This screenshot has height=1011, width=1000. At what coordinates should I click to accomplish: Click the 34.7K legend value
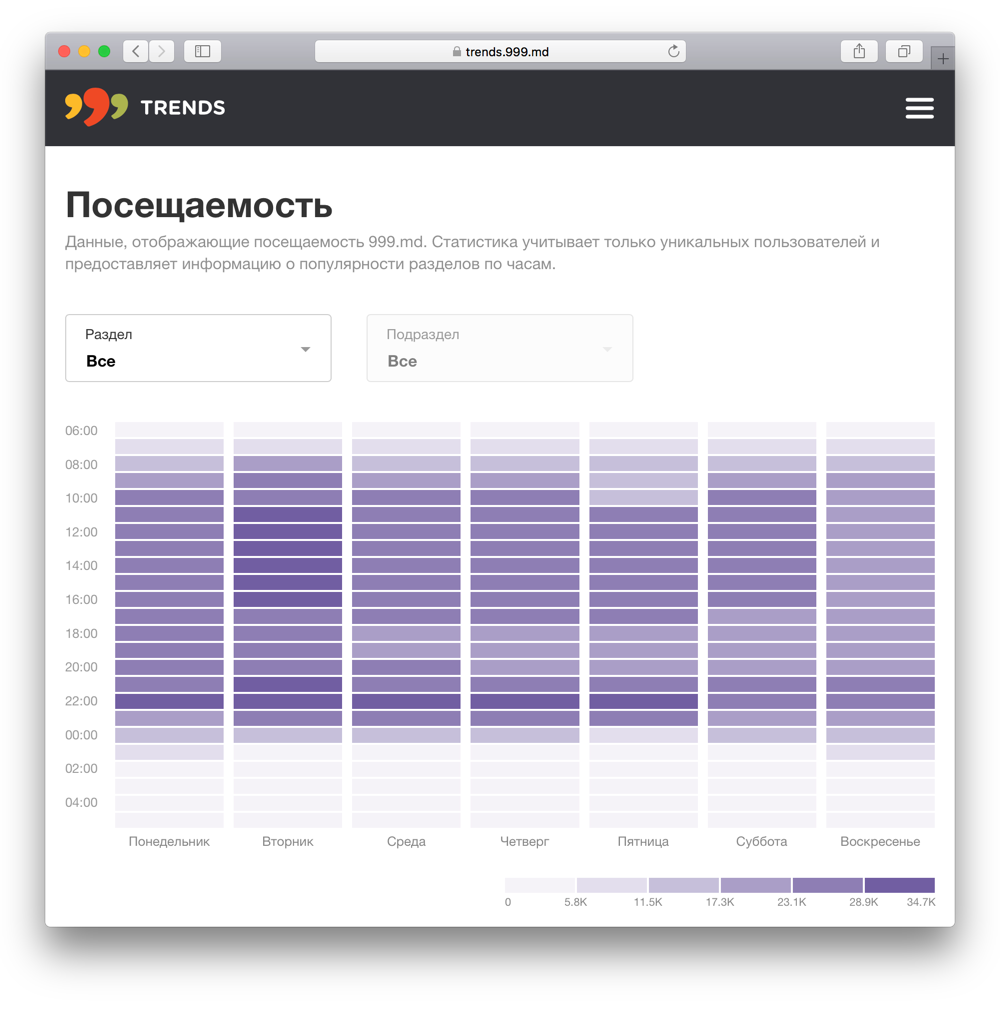[x=921, y=902]
